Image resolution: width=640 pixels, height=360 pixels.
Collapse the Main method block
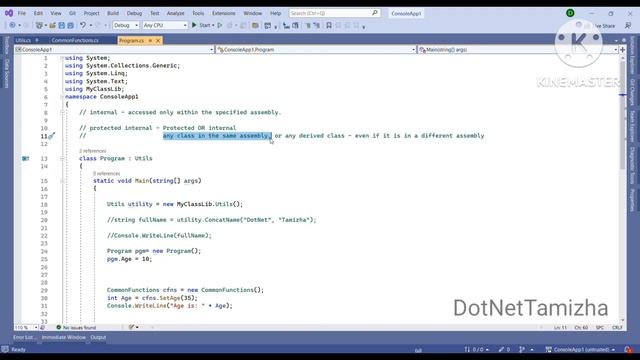[62, 181]
